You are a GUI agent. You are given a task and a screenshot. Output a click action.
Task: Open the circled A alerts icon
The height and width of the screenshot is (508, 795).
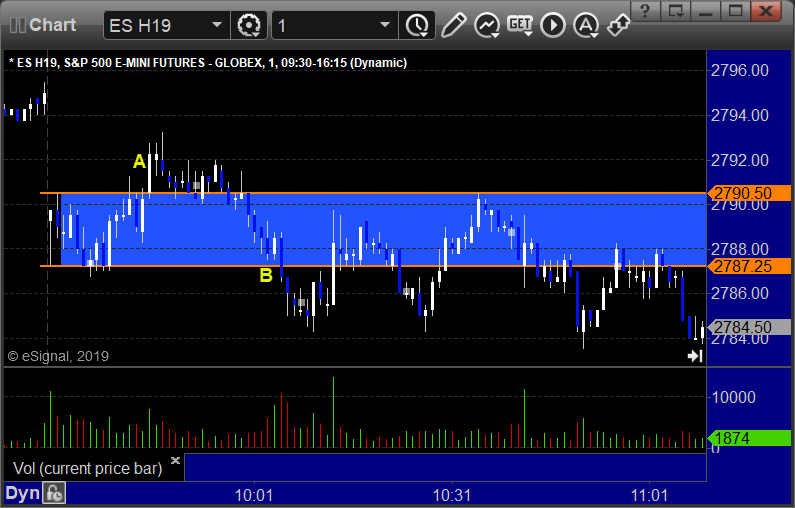tap(586, 25)
